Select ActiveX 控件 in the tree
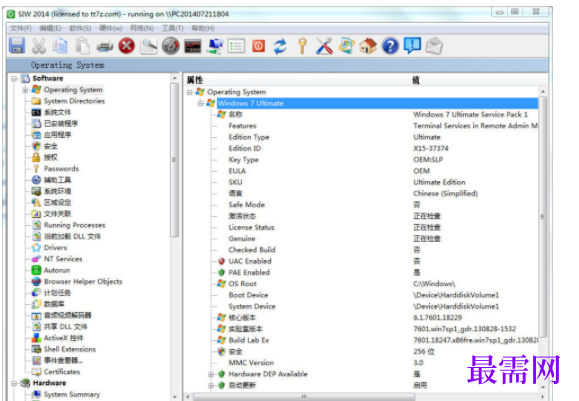The image size is (579, 401). pyautogui.click(x=64, y=338)
